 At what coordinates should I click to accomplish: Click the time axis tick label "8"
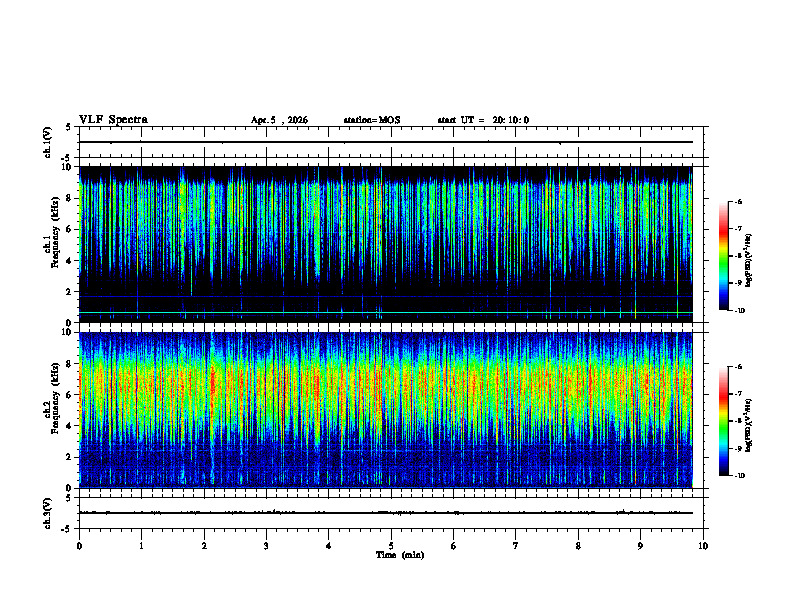tap(578, 546)
